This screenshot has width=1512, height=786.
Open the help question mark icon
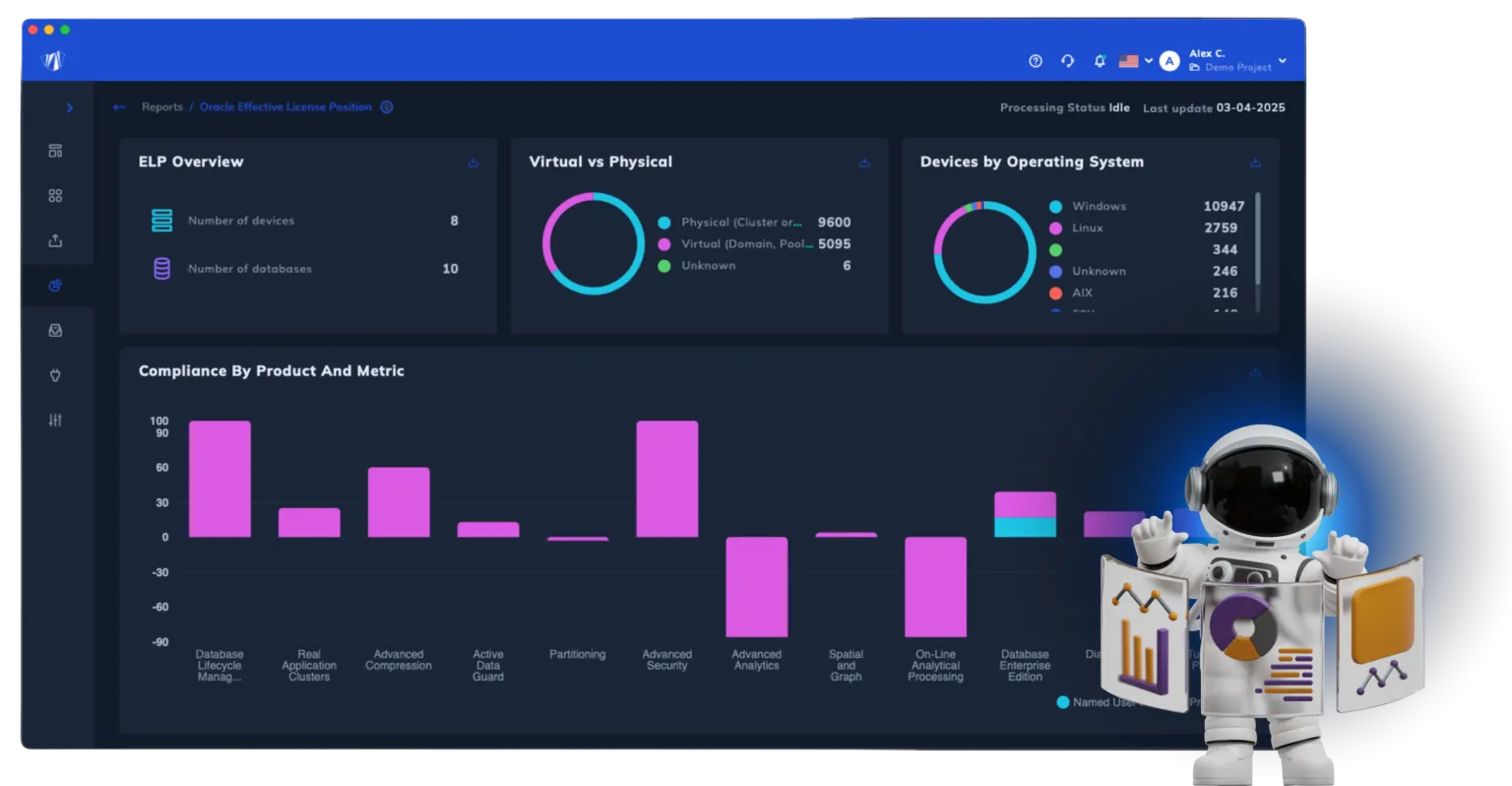1035,61
